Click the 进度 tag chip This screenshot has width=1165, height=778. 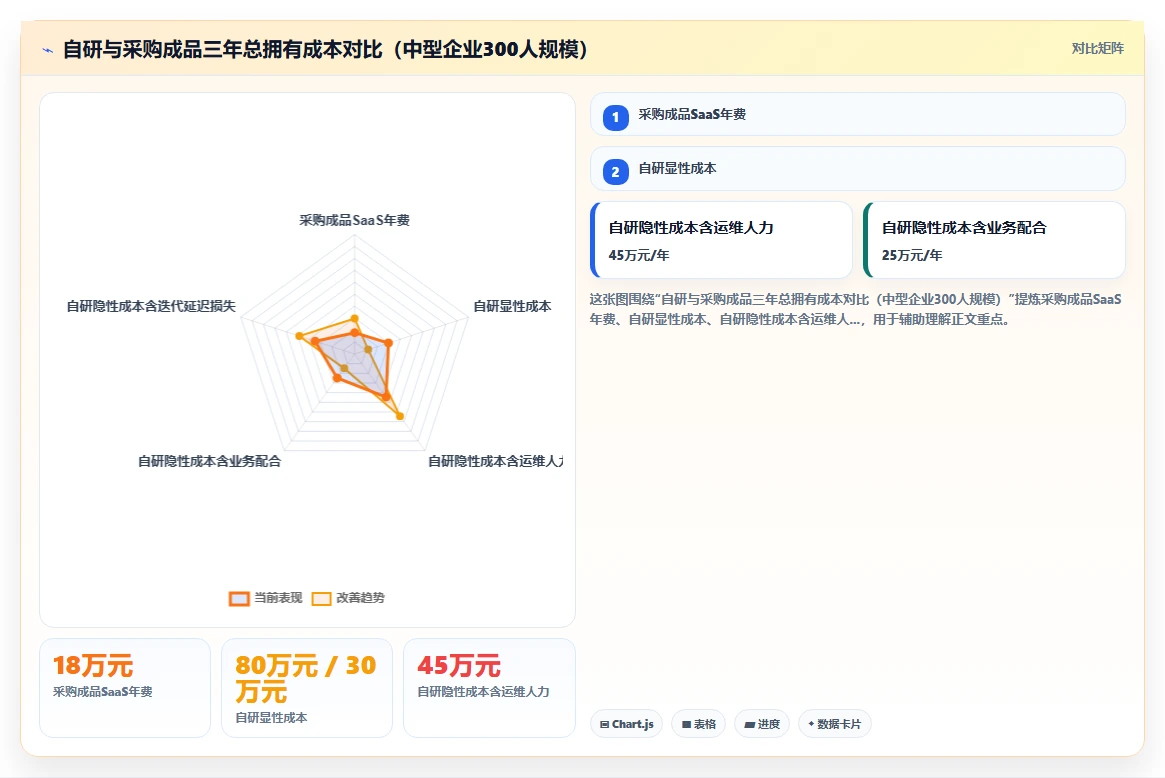point(762,724)
